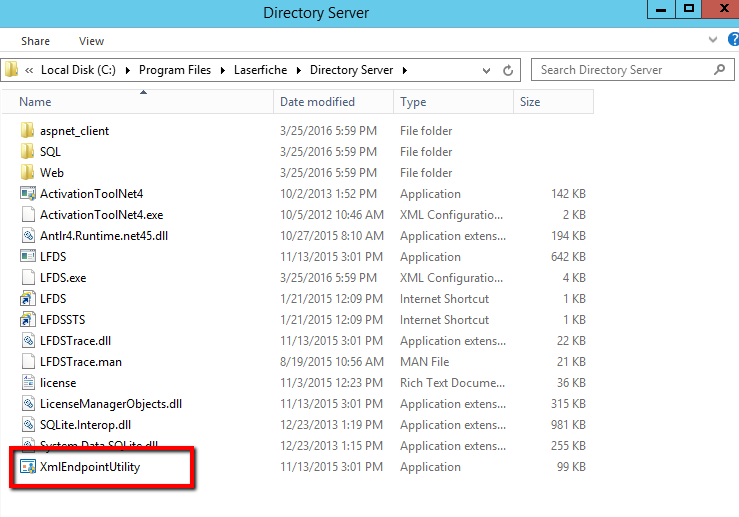Select the Antlr4.Runtime.net45.dll file name
This screenshot has height=517, width=739.
104,236
